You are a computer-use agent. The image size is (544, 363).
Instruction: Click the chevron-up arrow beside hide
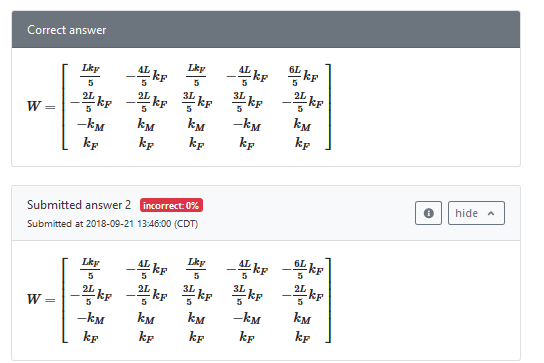click(x=491, y=213)
